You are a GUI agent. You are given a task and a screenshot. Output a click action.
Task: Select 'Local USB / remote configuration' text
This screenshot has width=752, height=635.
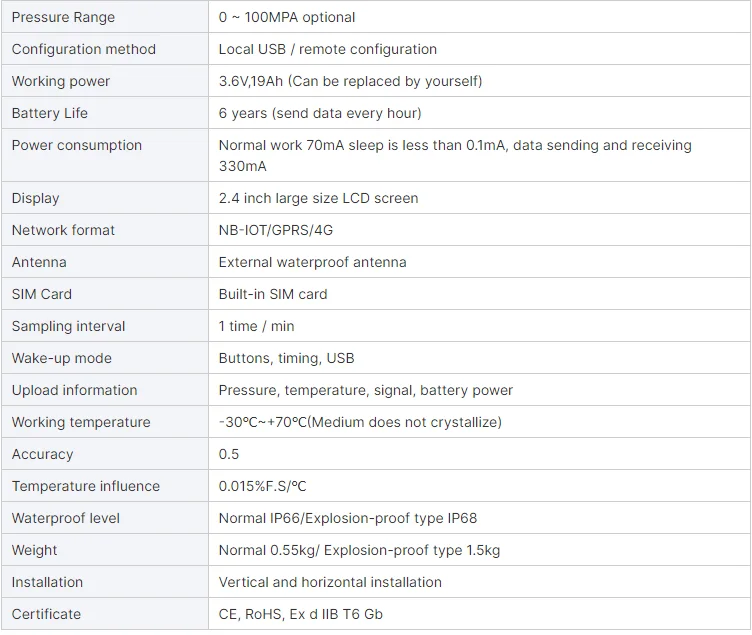[x=328, y=49]
